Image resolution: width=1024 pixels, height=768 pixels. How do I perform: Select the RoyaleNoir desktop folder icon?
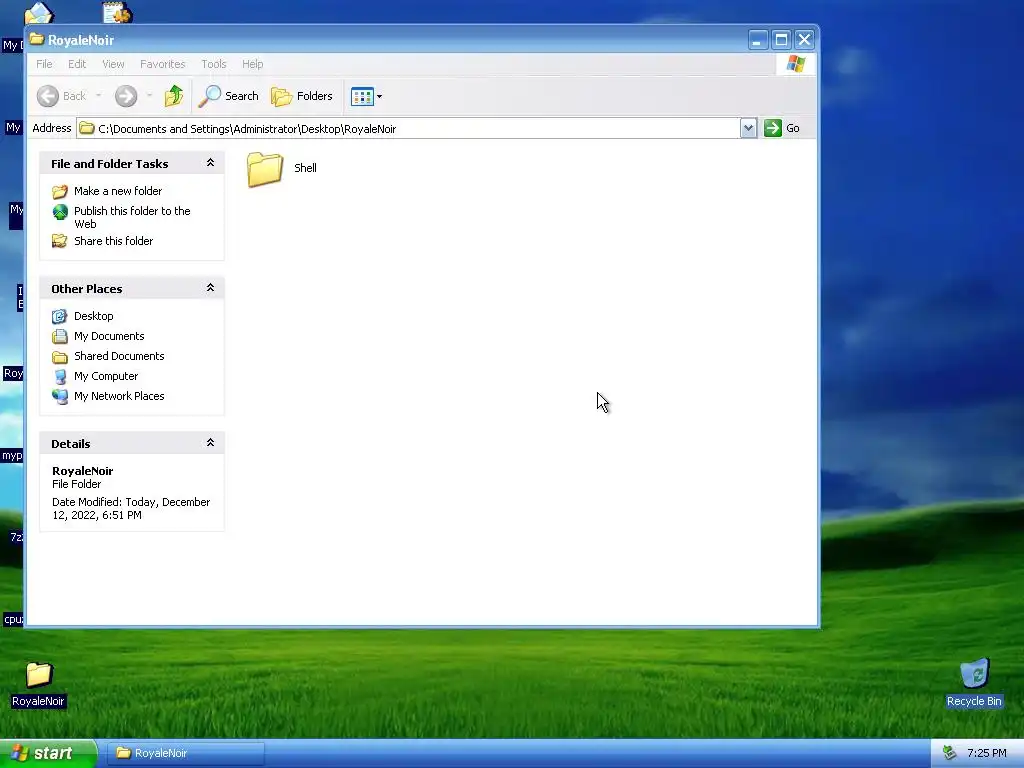[x=39, y=675]
